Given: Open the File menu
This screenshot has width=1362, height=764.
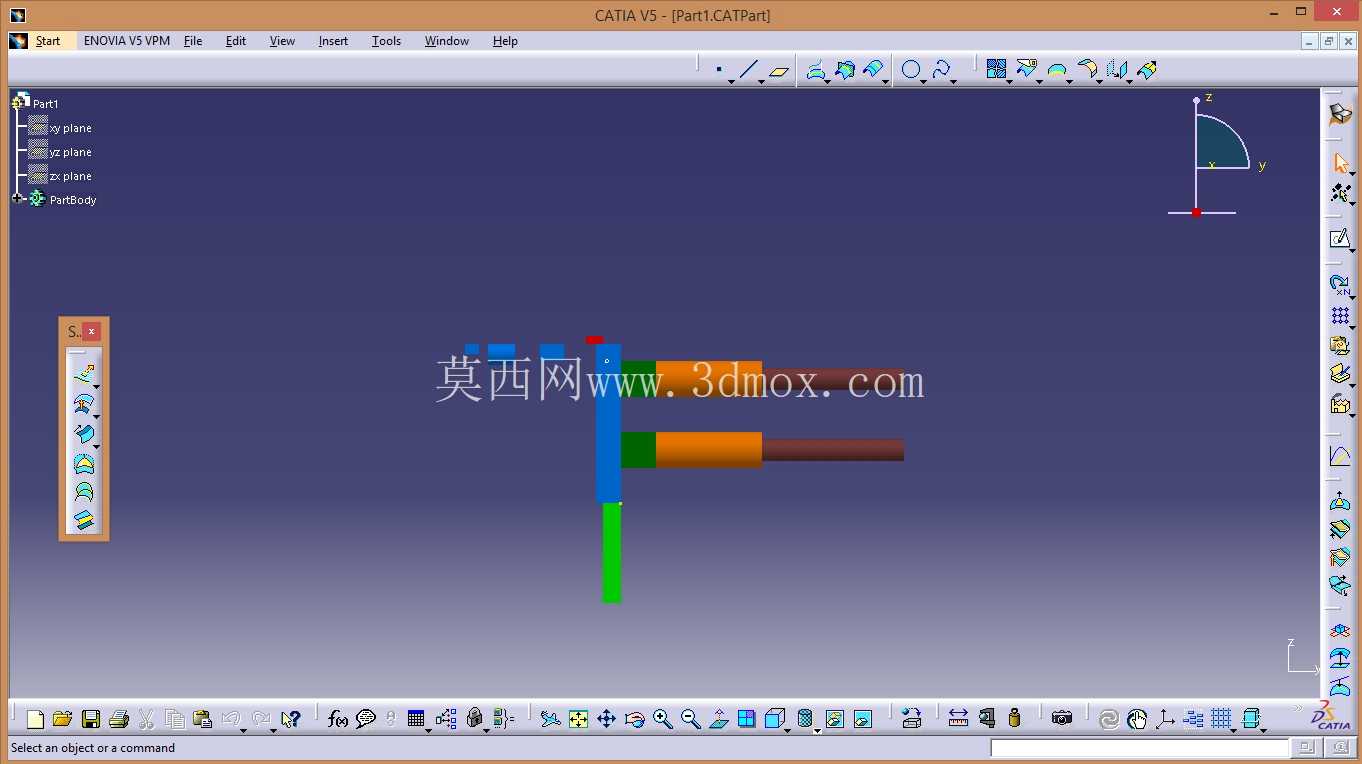Looking at the screenshot, I should click(193, 41).
